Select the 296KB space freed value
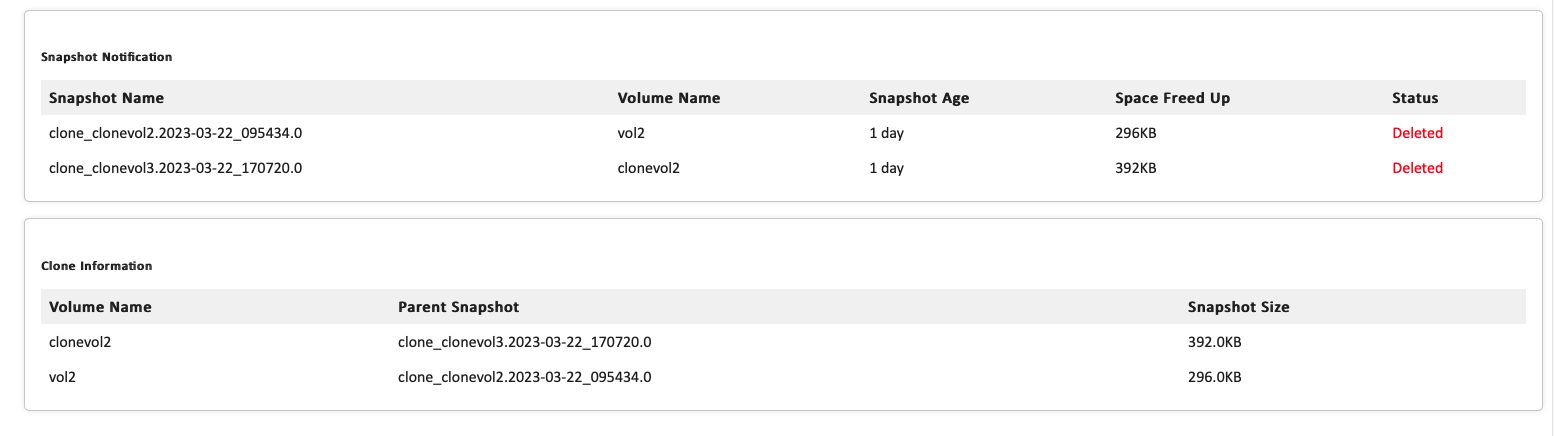1554x436 pixels. pyautogui.click(x=1135, y=133)
